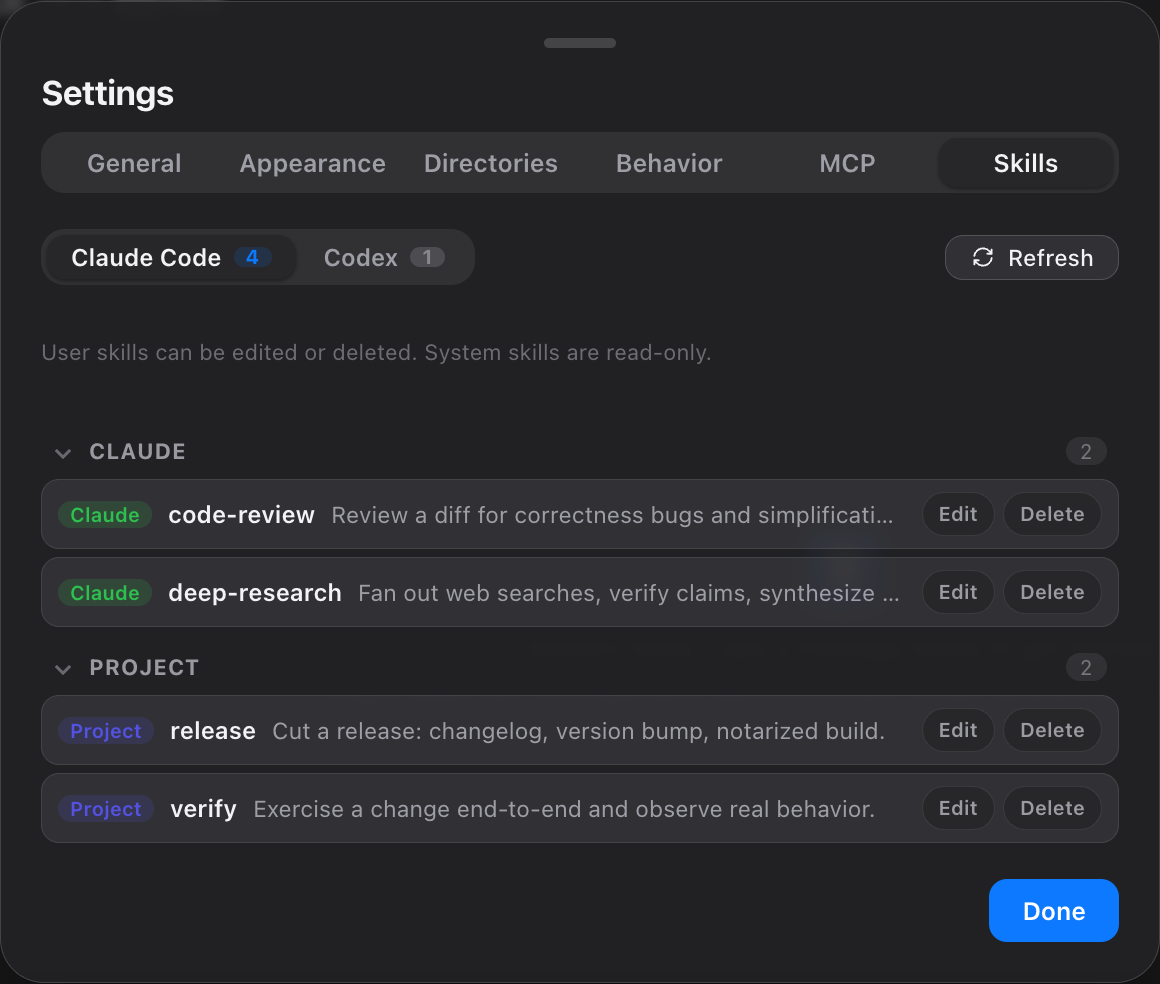Click the green Claude badge on deep-research row
Viewport: 1160px width, 984px height.
105,593
